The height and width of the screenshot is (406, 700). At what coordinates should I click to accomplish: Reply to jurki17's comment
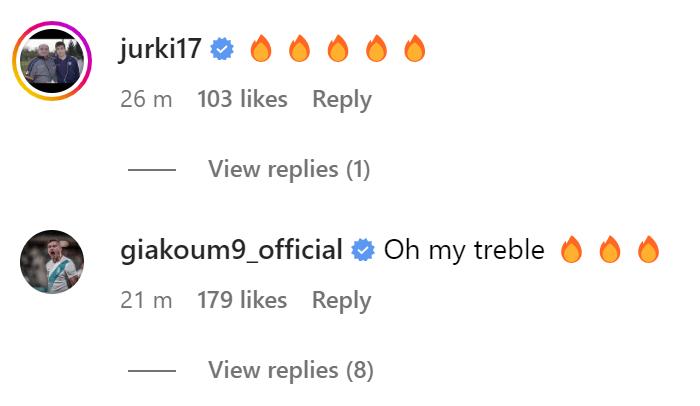342,100
